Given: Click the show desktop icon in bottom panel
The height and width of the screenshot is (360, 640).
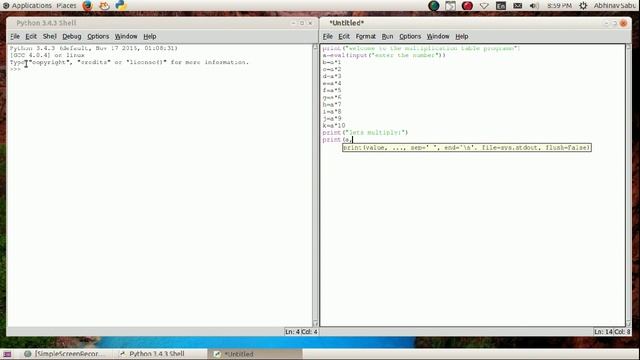Looking at the screenshot, I should 7,354.
